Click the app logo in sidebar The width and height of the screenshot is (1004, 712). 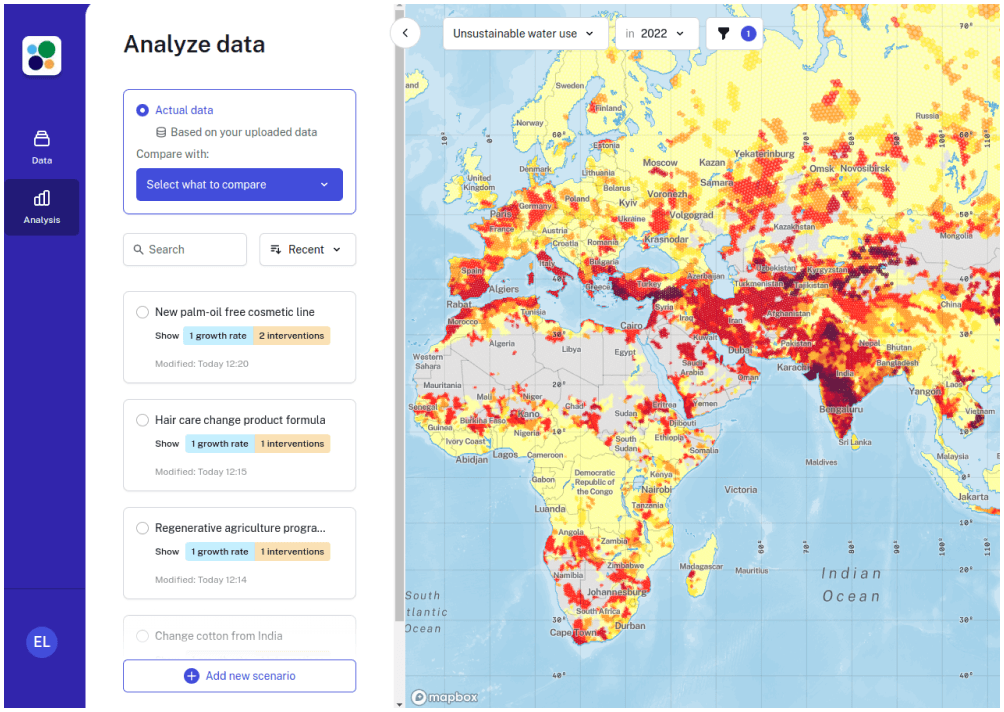42,56
